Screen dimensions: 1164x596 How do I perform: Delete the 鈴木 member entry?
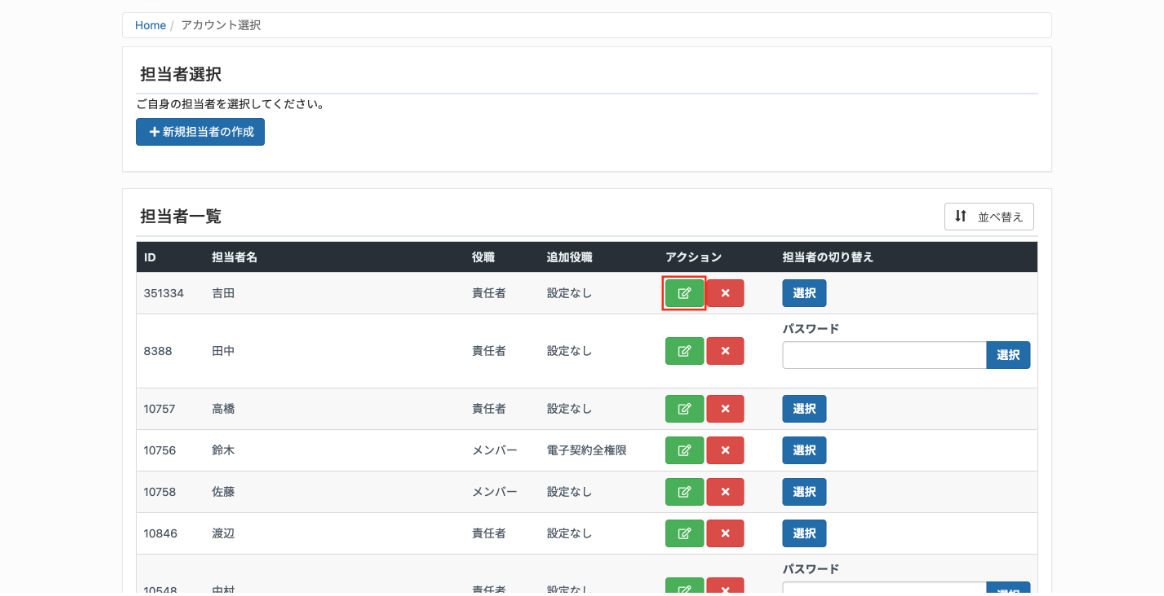pyautogui.click(x=725, y=451)
